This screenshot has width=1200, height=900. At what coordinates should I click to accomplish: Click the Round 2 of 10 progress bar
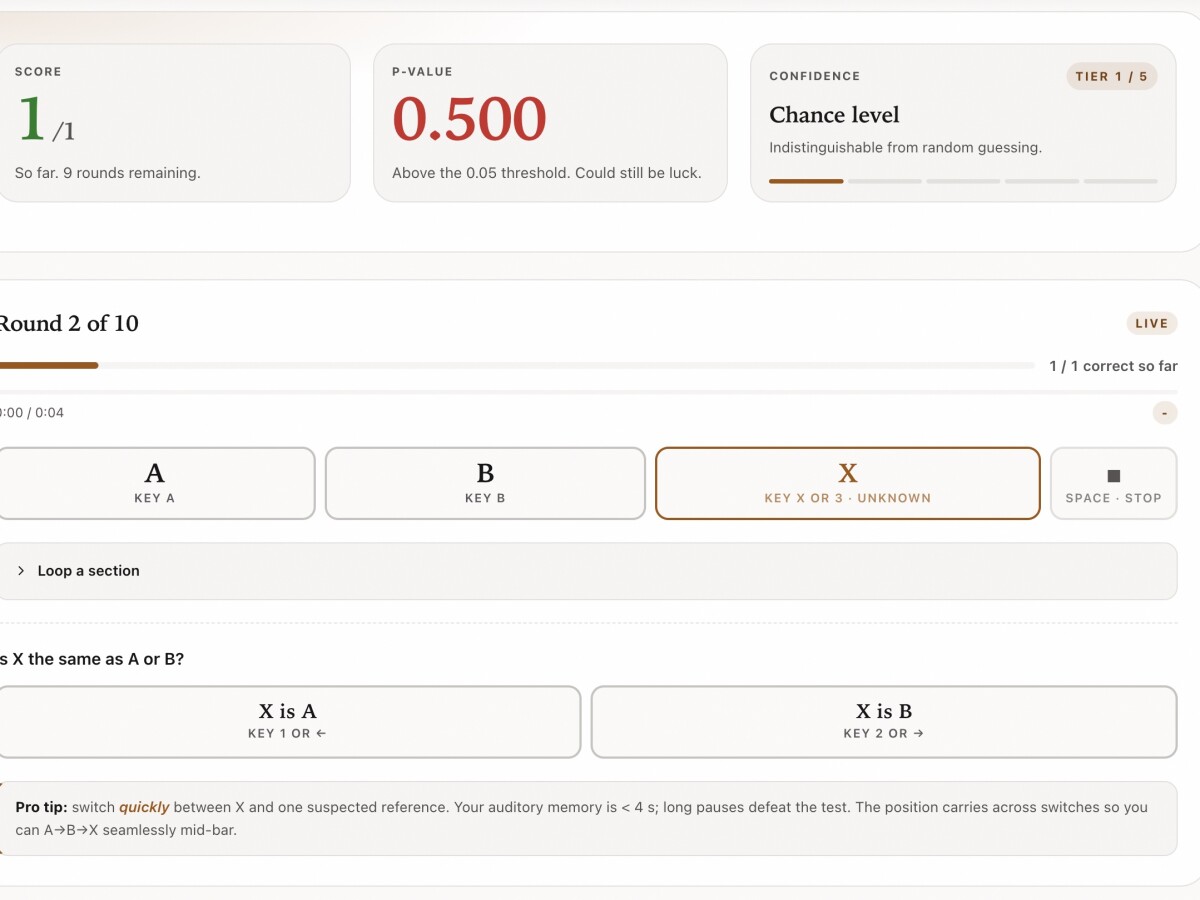pos(517,366)
